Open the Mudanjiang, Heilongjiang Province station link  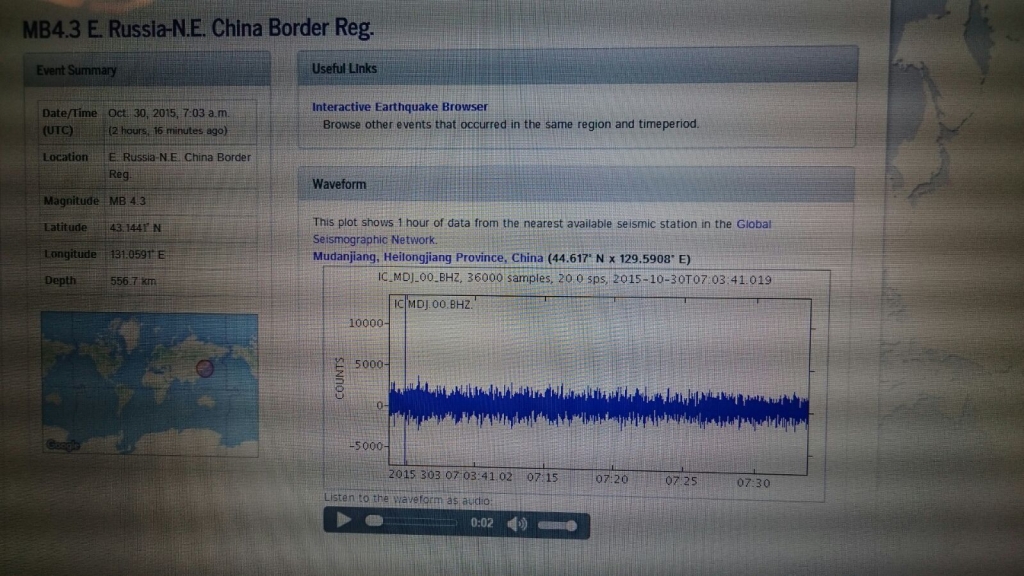[428, 256]
